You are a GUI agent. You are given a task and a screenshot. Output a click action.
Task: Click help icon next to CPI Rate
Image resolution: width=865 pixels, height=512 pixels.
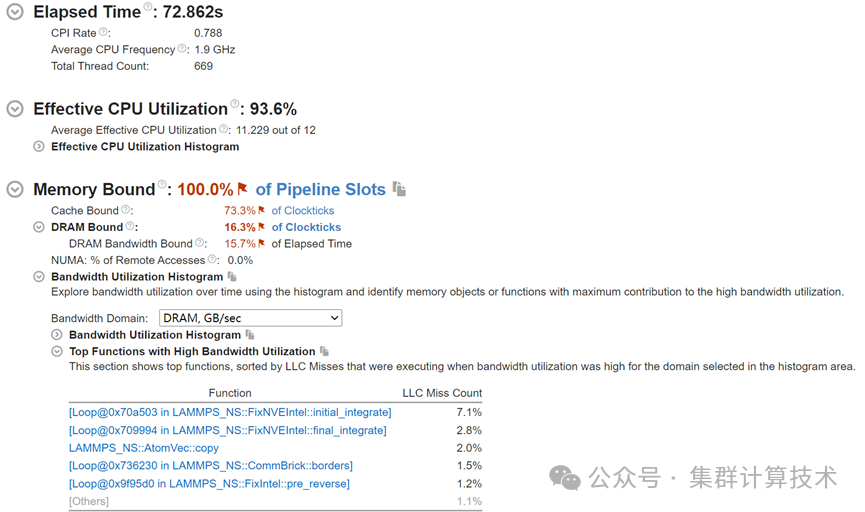coord(104,33)
